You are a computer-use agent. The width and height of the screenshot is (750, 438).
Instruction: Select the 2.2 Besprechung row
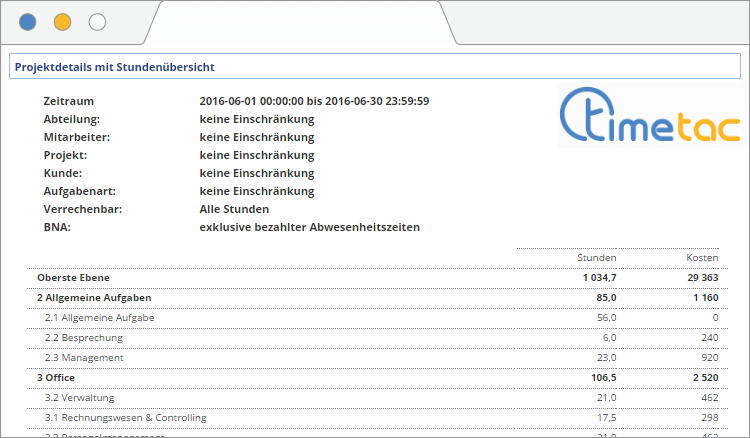pos(84,337)
